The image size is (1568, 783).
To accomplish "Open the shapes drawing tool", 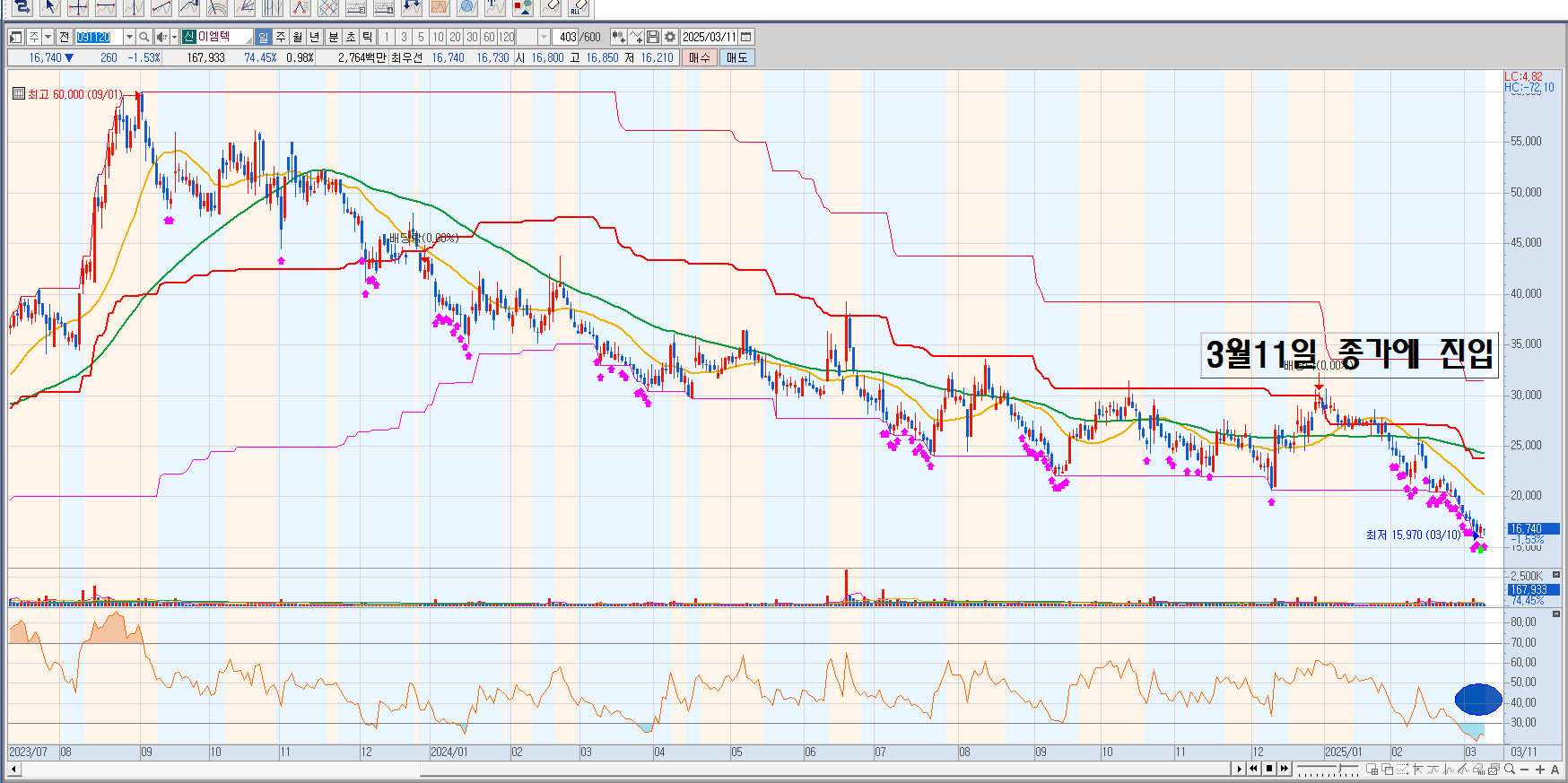I will click(x=523, y=7).
